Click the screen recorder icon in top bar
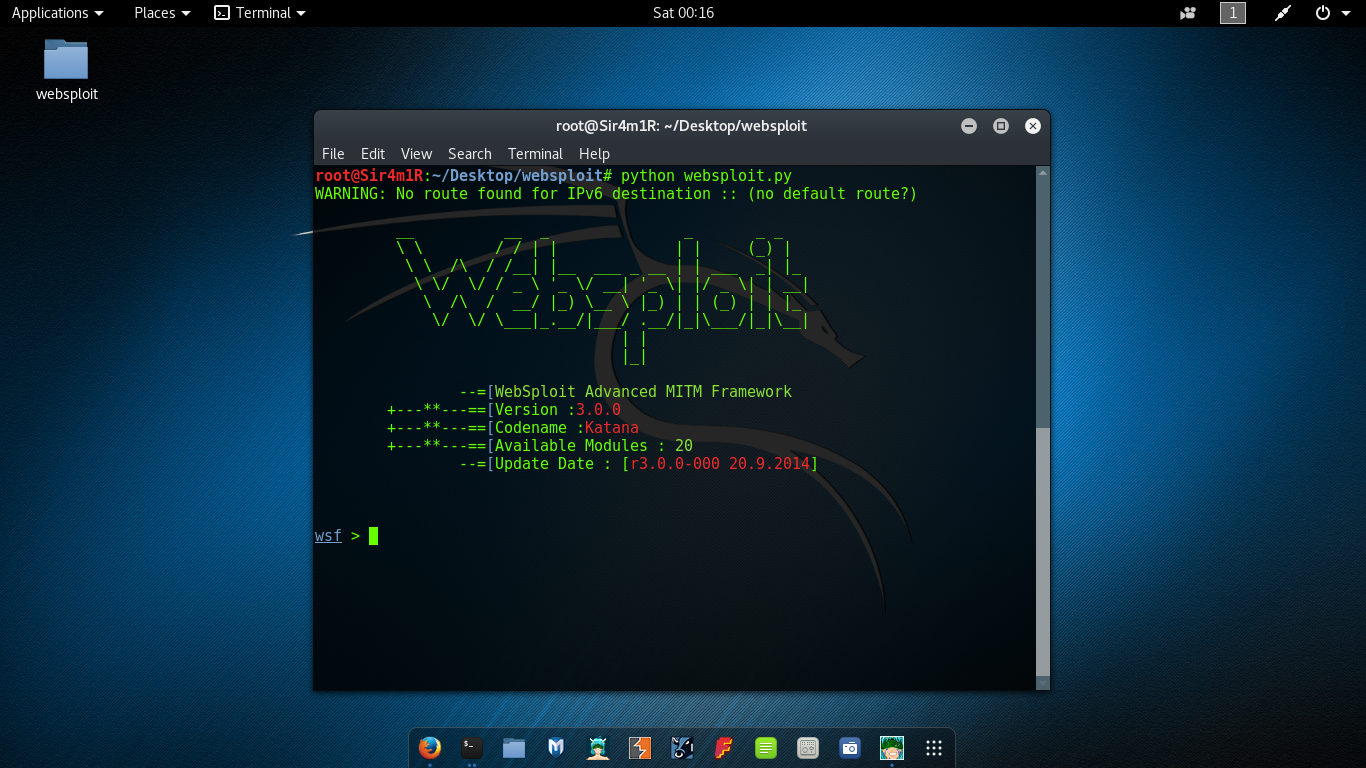The width and height of the screenshot is (1366, 768). click(x=1188, y=13)
